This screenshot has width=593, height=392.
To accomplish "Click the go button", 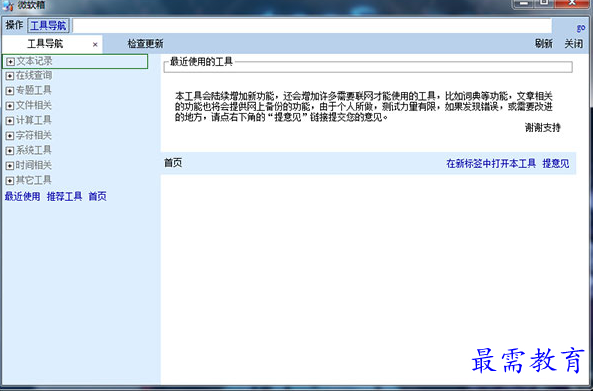I will [581, 28].
